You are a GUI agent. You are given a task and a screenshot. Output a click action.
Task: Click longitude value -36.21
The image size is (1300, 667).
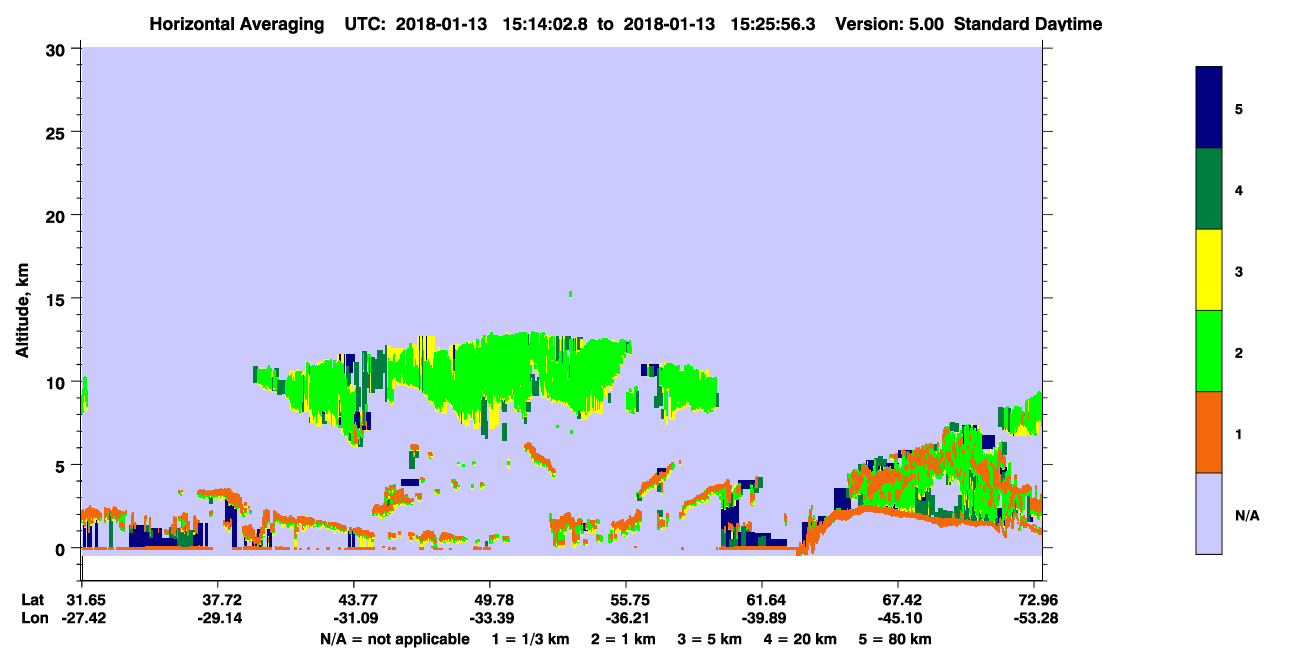click(626, 618)
